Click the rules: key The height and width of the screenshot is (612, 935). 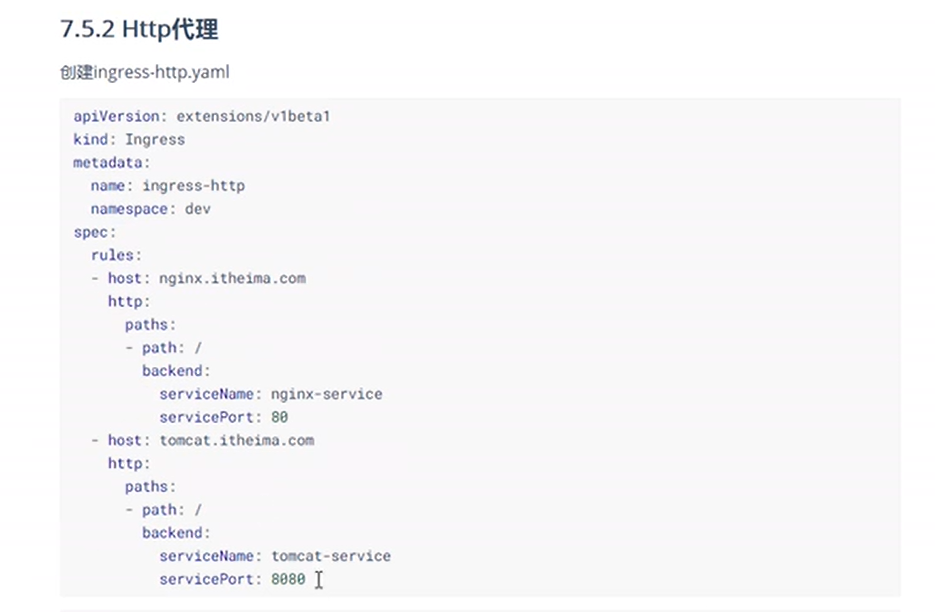tap(116, 255)
